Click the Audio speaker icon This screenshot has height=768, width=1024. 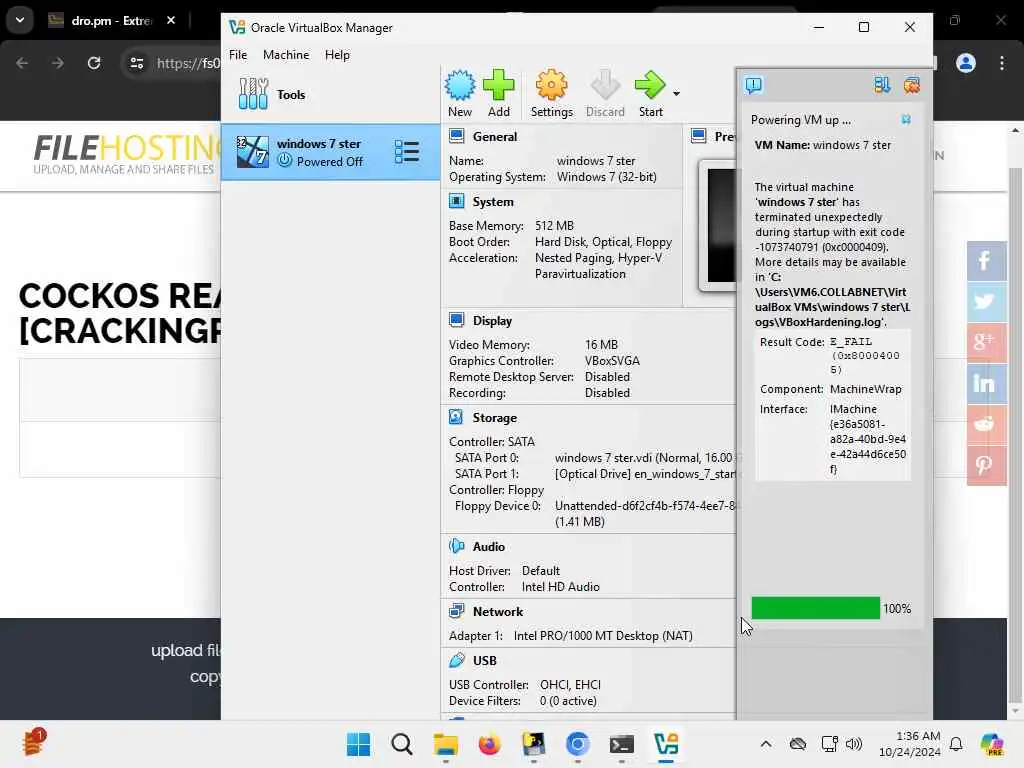pos(456,546)
